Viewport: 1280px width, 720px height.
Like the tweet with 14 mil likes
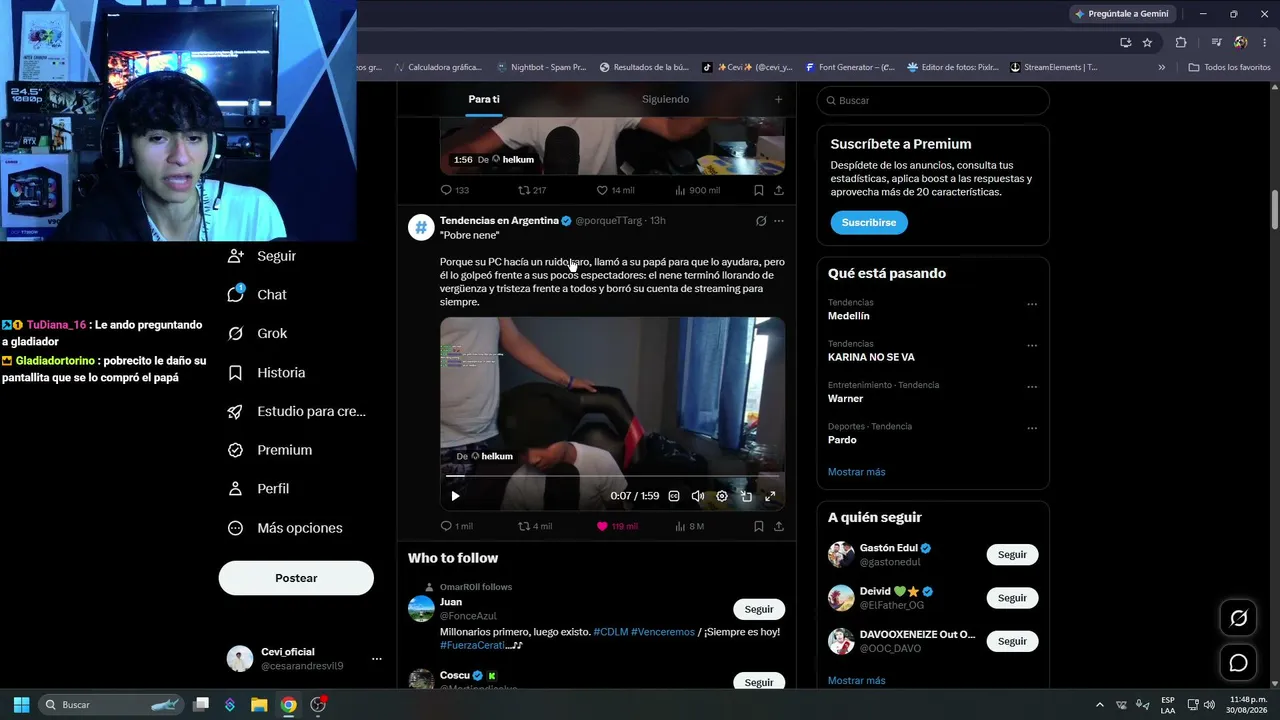pyautogui.click(x=615, y=190)
